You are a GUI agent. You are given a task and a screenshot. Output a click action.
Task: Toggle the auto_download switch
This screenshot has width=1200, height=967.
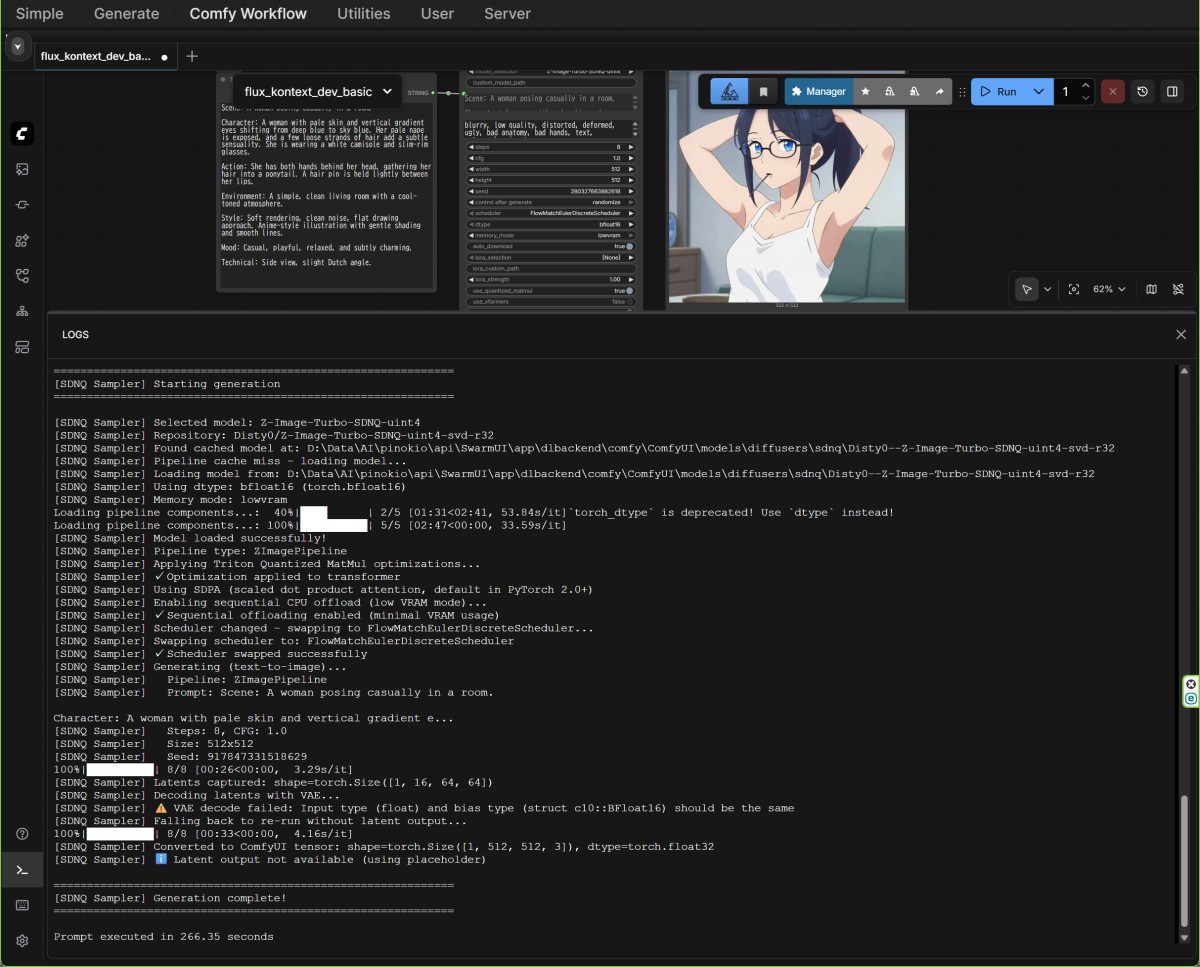tap(629, 246)
